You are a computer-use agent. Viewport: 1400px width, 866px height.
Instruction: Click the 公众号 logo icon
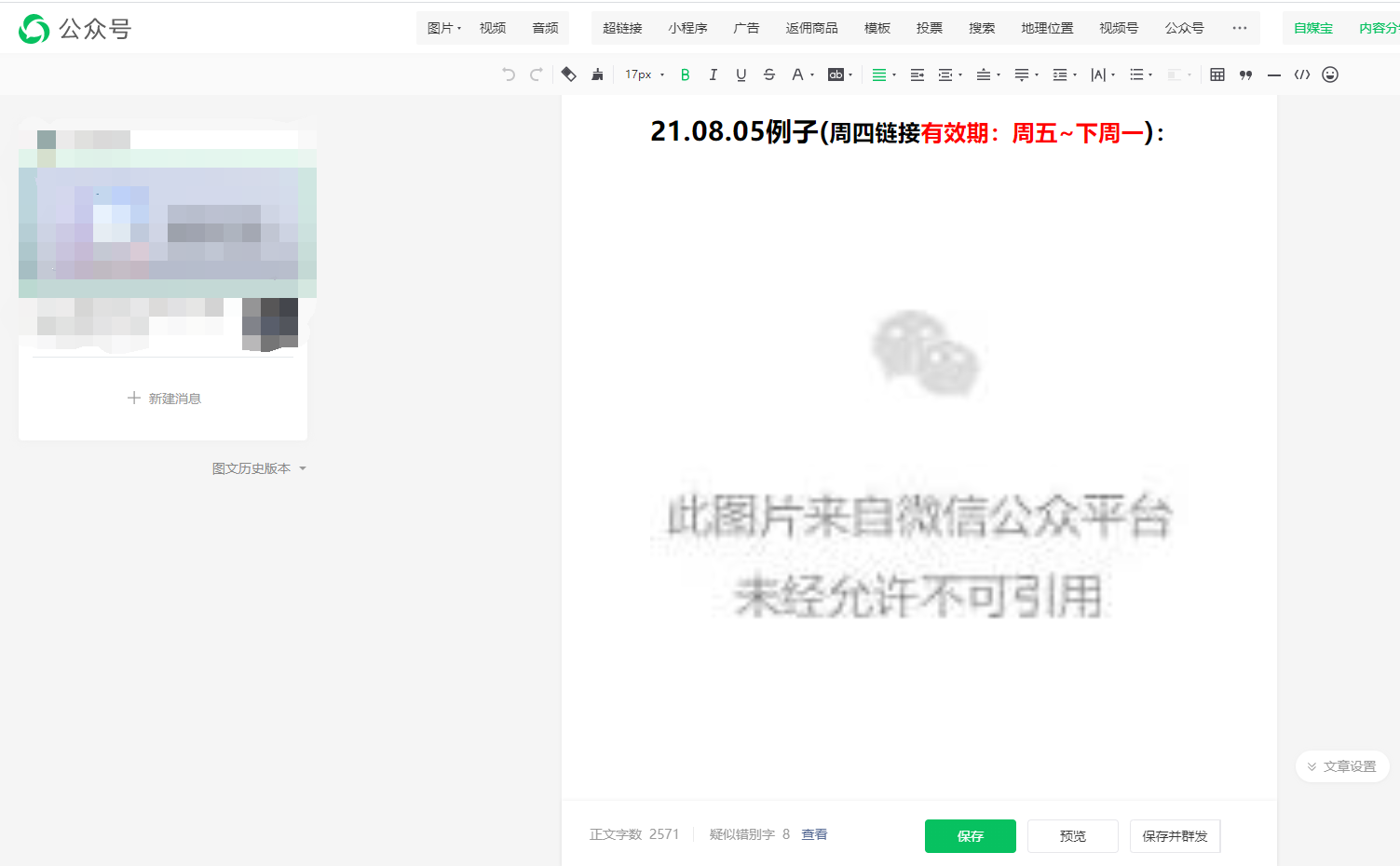click(x=34, y=29)
